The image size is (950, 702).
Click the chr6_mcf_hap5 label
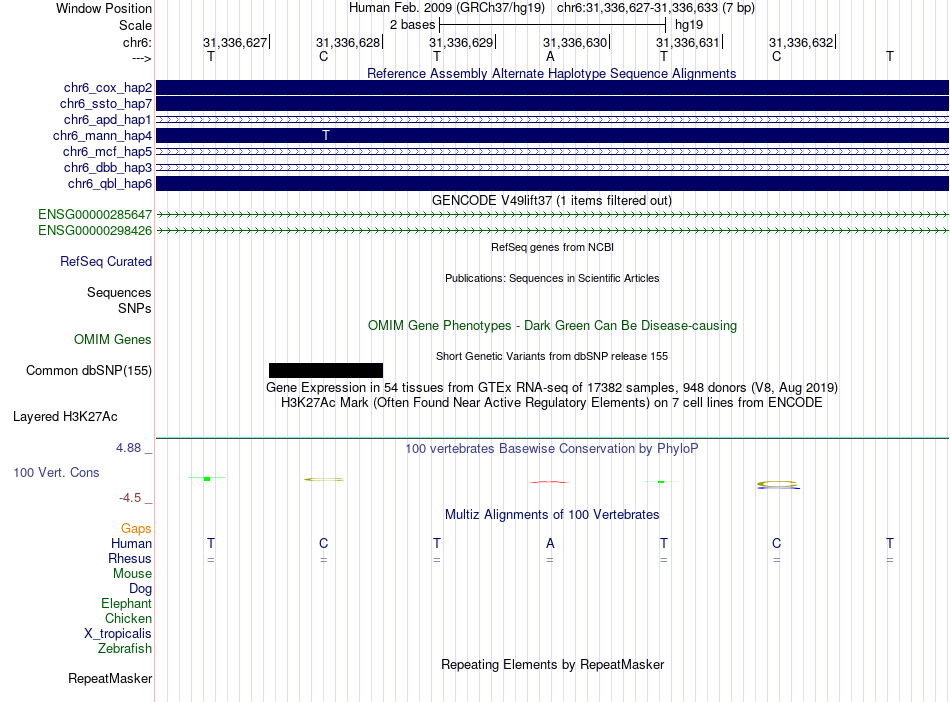click(x=107, y=151)
